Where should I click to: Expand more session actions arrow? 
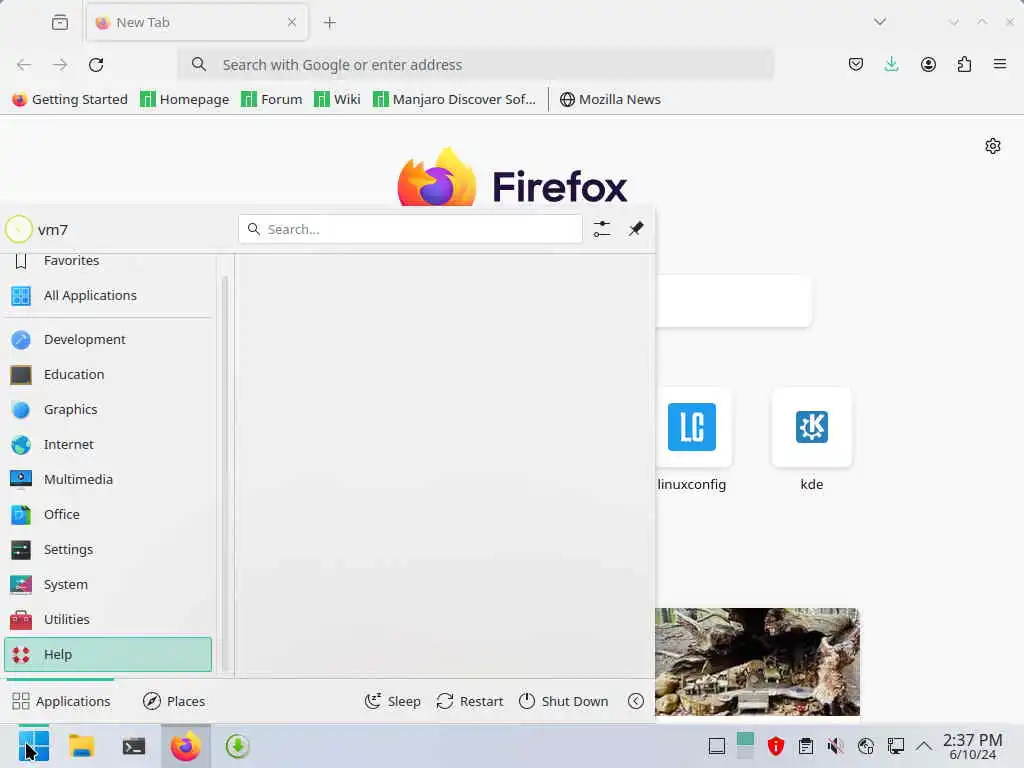point(635,701)
